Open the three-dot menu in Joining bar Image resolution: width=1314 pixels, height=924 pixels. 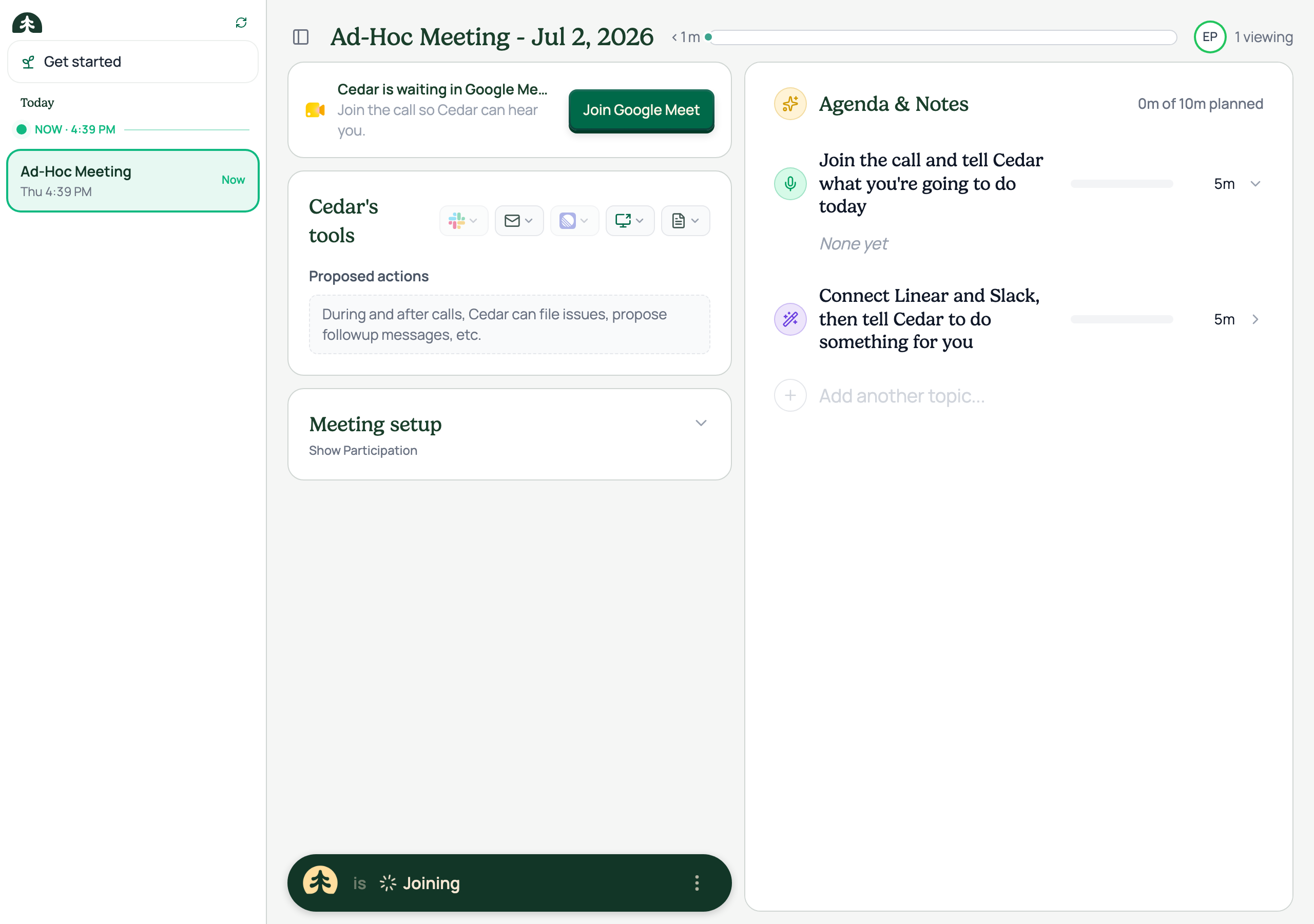click(x=697, y=883)
